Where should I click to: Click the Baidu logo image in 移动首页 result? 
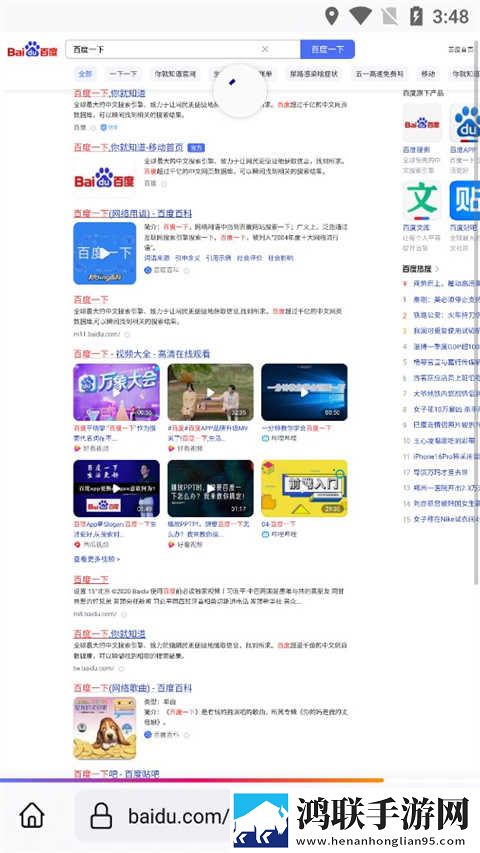[104, 178]
